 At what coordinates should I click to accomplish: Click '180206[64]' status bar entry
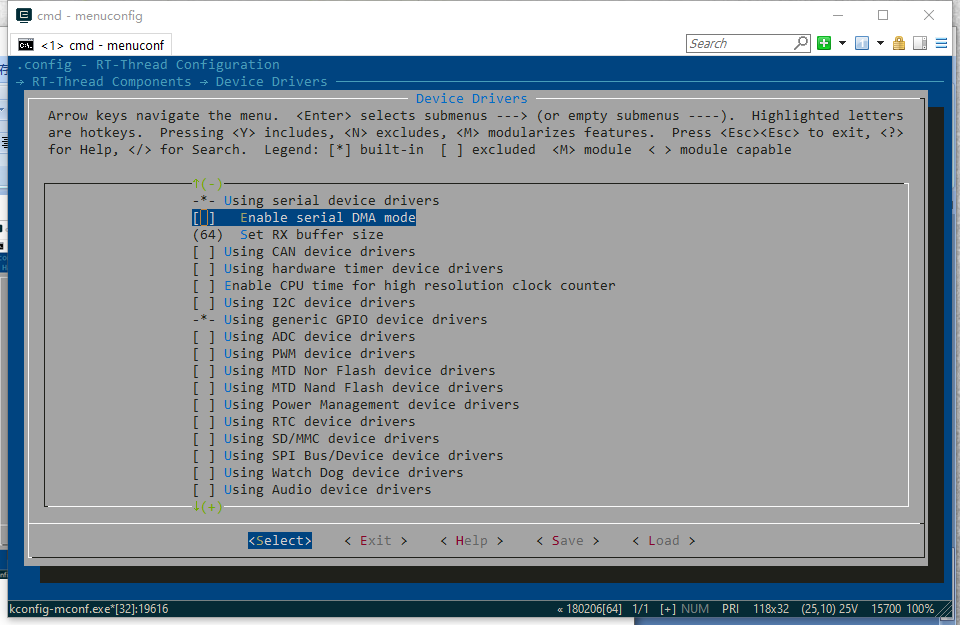click(x=593, y=609)
